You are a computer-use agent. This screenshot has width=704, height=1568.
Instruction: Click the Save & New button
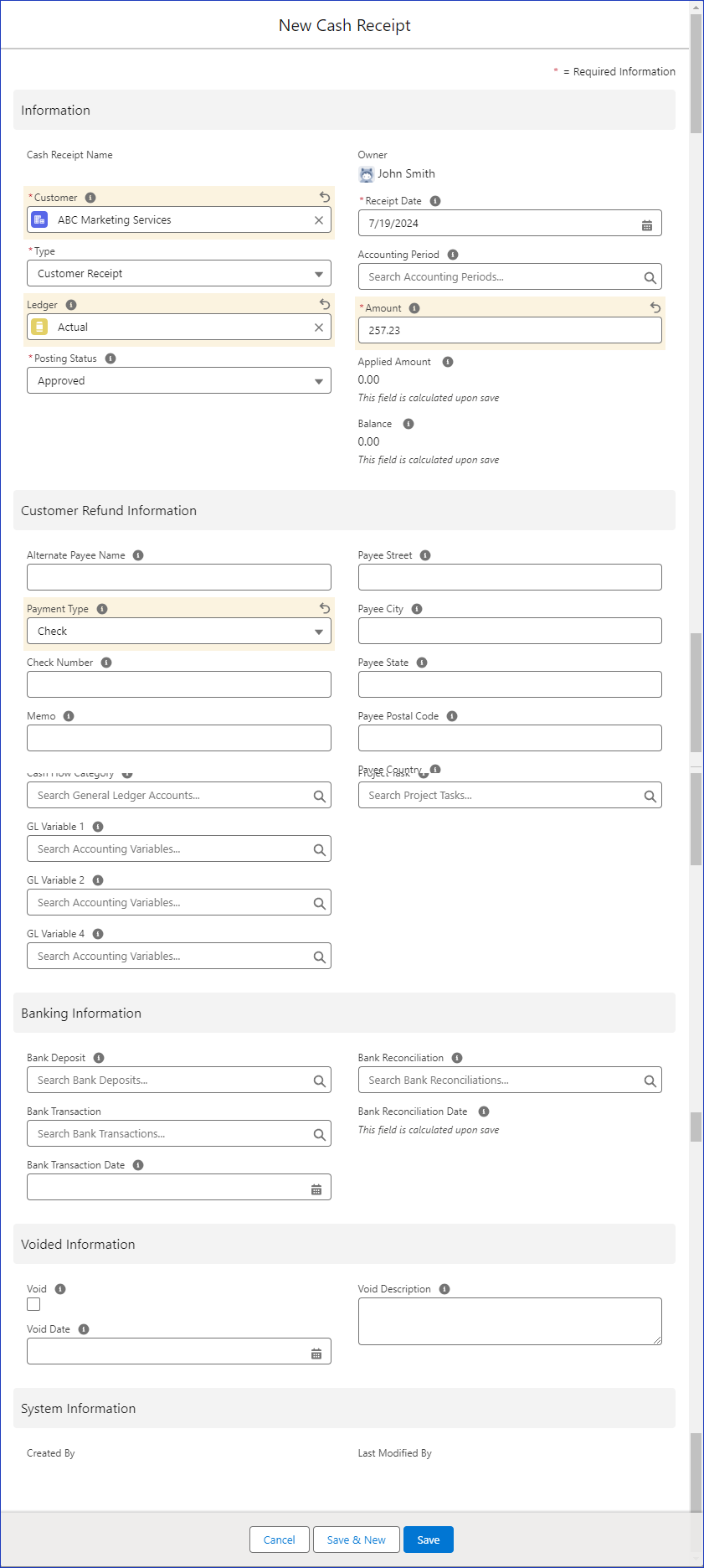[x=357, y=1540]
